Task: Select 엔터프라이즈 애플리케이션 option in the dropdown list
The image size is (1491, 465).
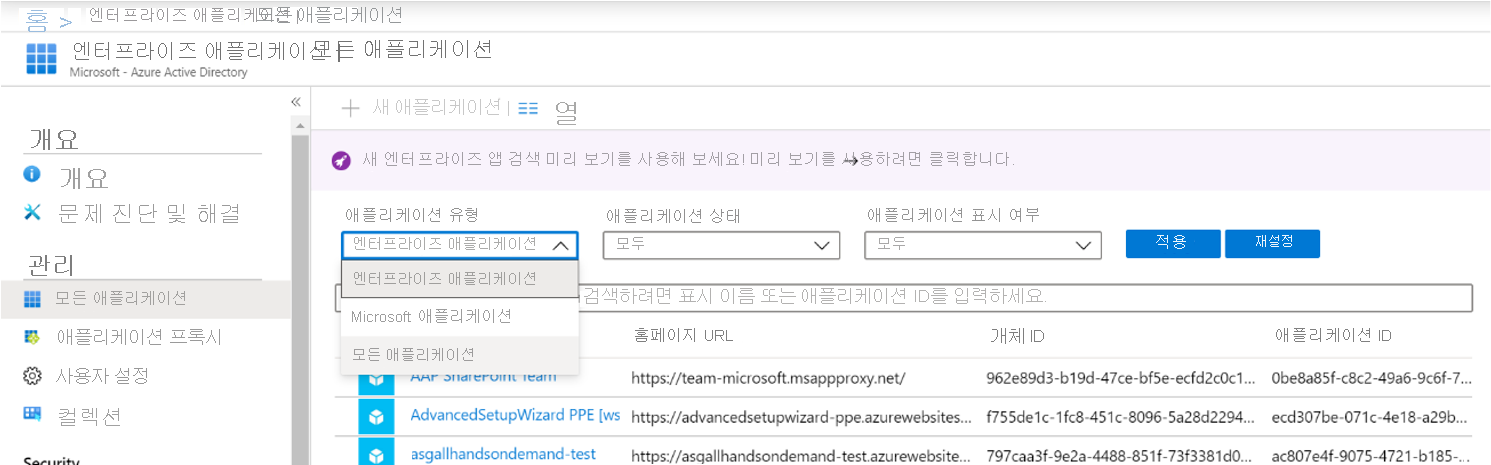Action: [460, 278]
